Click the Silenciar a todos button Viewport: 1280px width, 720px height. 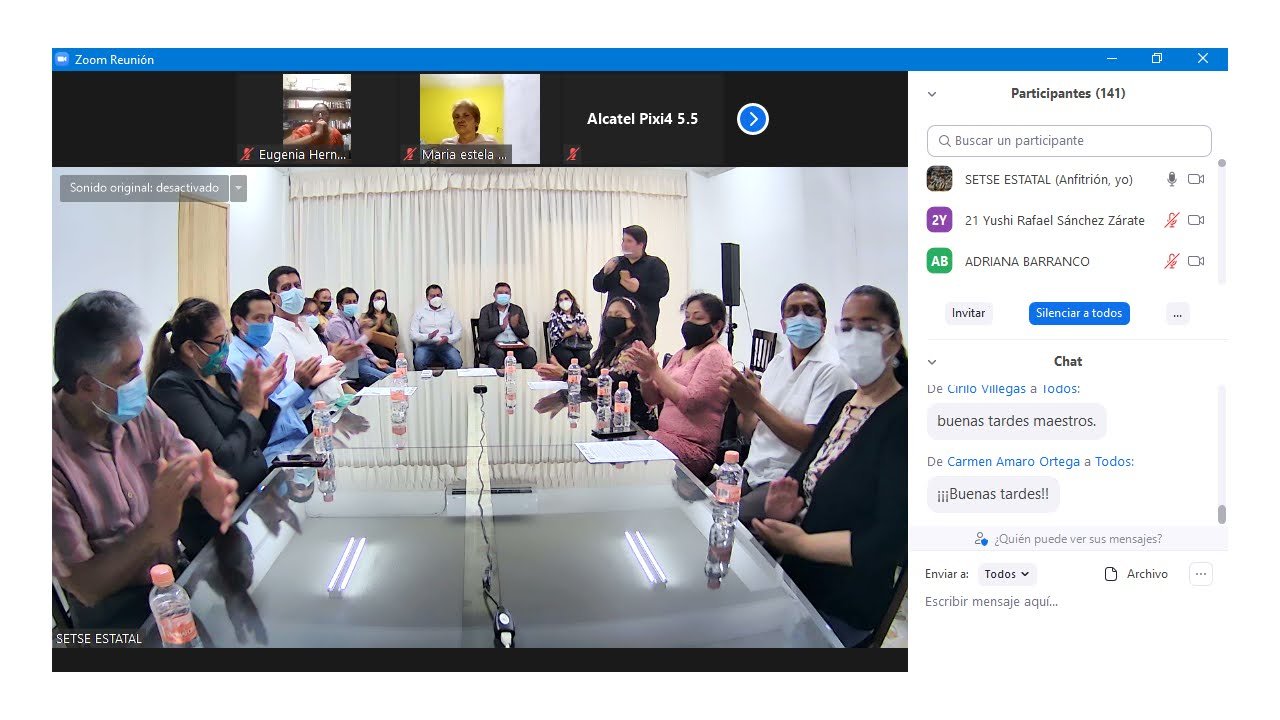(x=1079, y=313)
